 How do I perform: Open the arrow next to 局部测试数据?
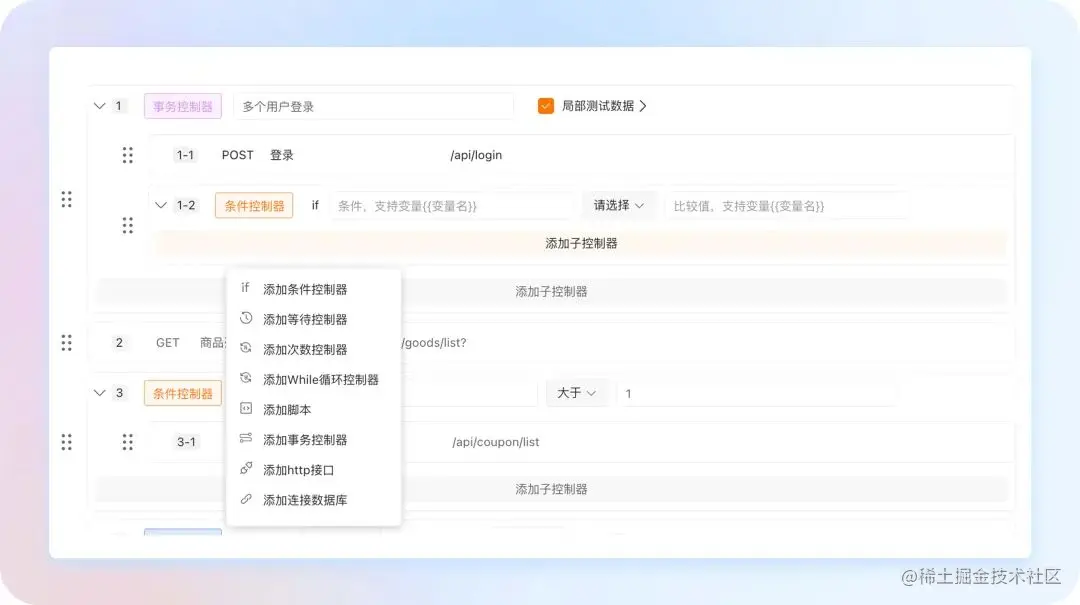(x=643, y=106)
